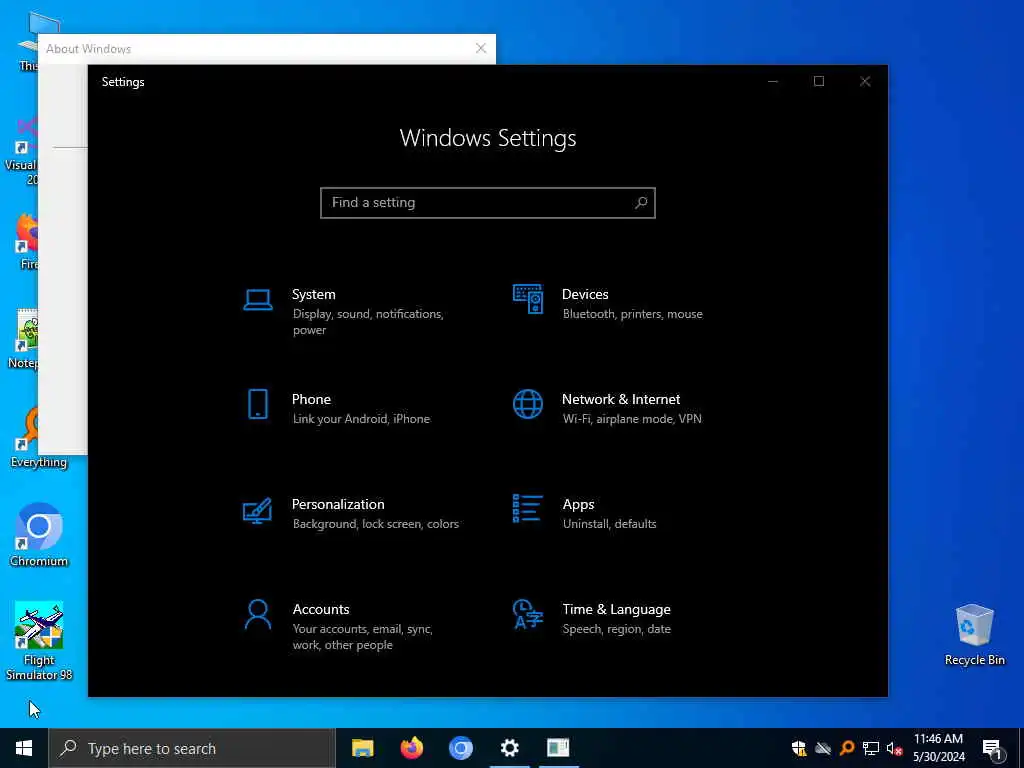The width and height of the screenshot is (1024, 768).
Task: Select the Phone category icon
Action: pos(258,404)
